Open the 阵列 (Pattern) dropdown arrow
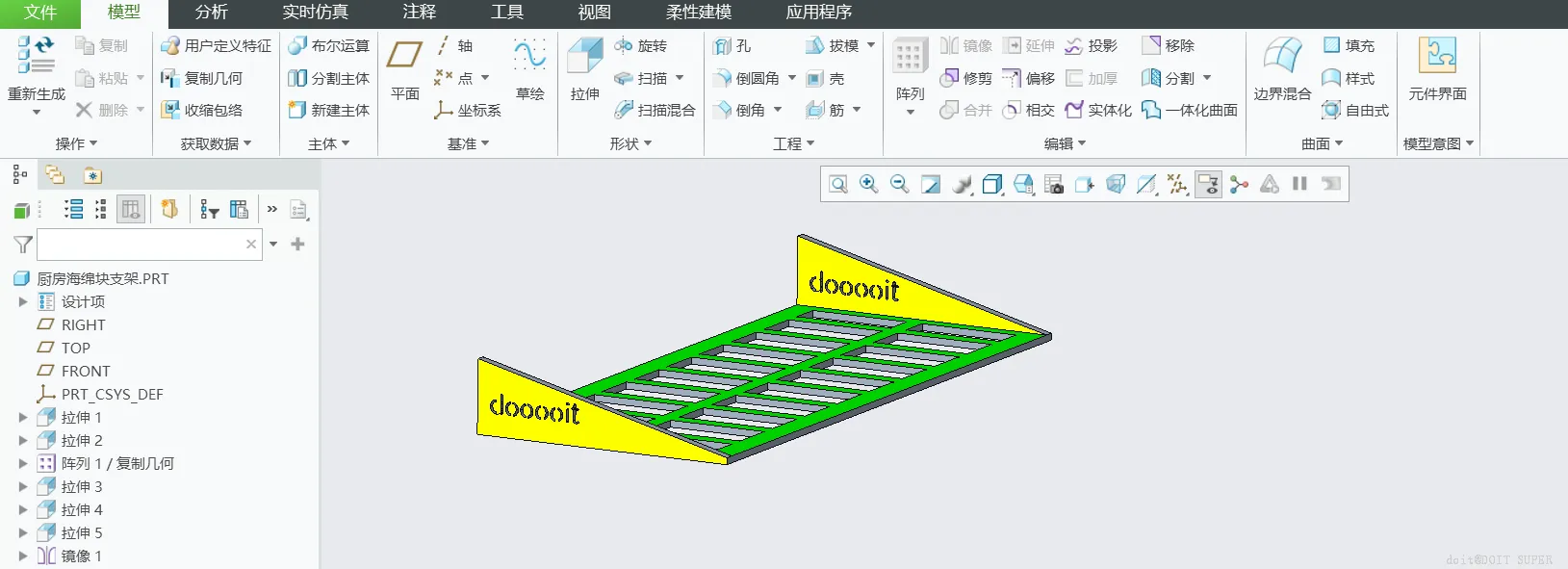Screen dimensions: 1568x569 click(911, 113)
